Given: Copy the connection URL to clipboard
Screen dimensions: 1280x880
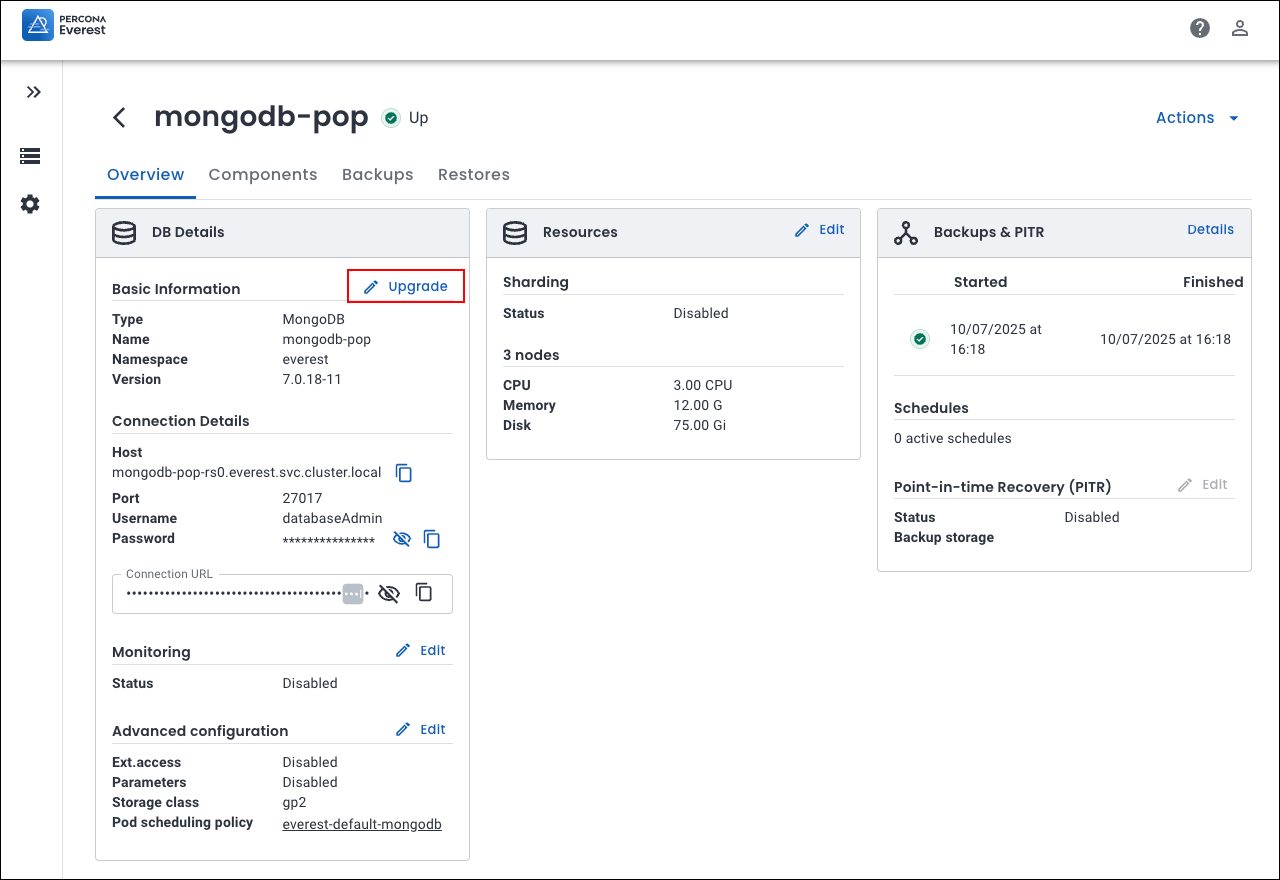Looking at the screenshot, I should tap(424, 593).
